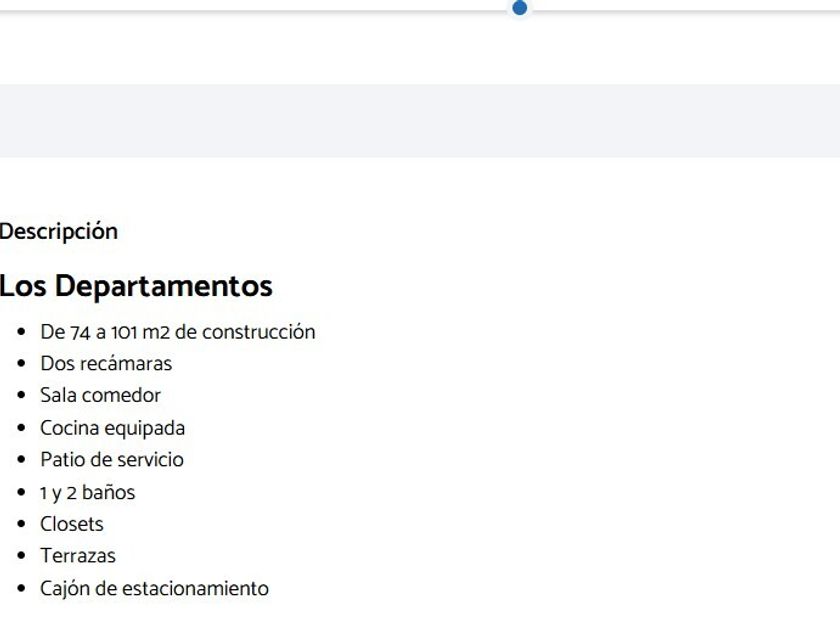
Task: Click the Cocina equipada list item
Action: [x=112, y=428]
